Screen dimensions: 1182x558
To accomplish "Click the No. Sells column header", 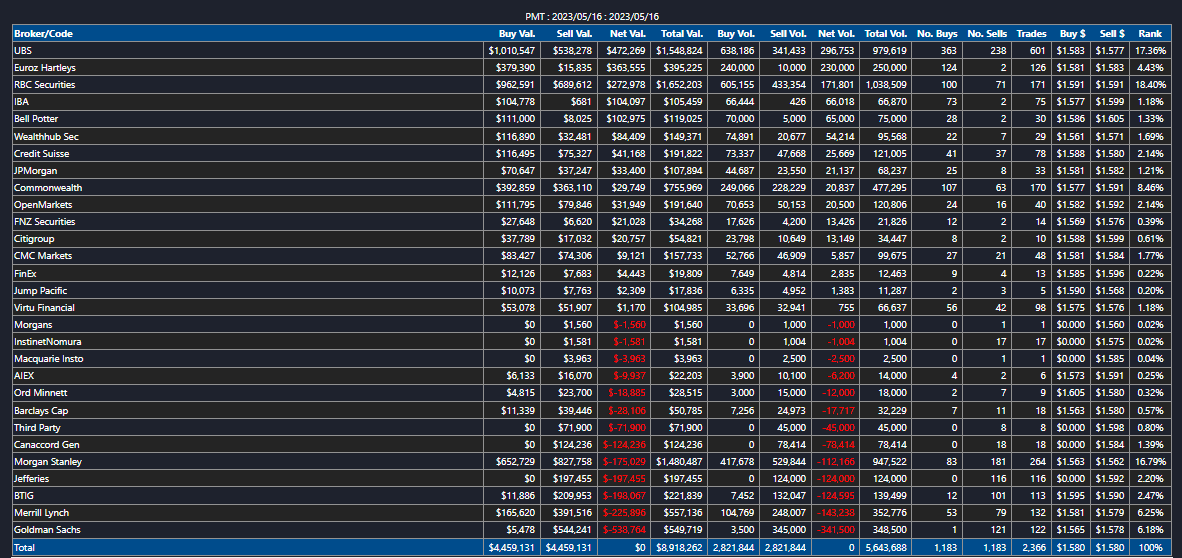I will tap(986, 33).
